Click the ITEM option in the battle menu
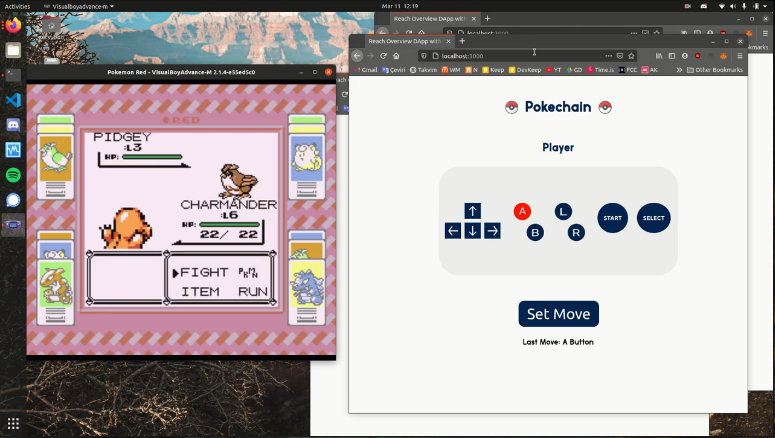775x438 pixels. pos(200,292)
